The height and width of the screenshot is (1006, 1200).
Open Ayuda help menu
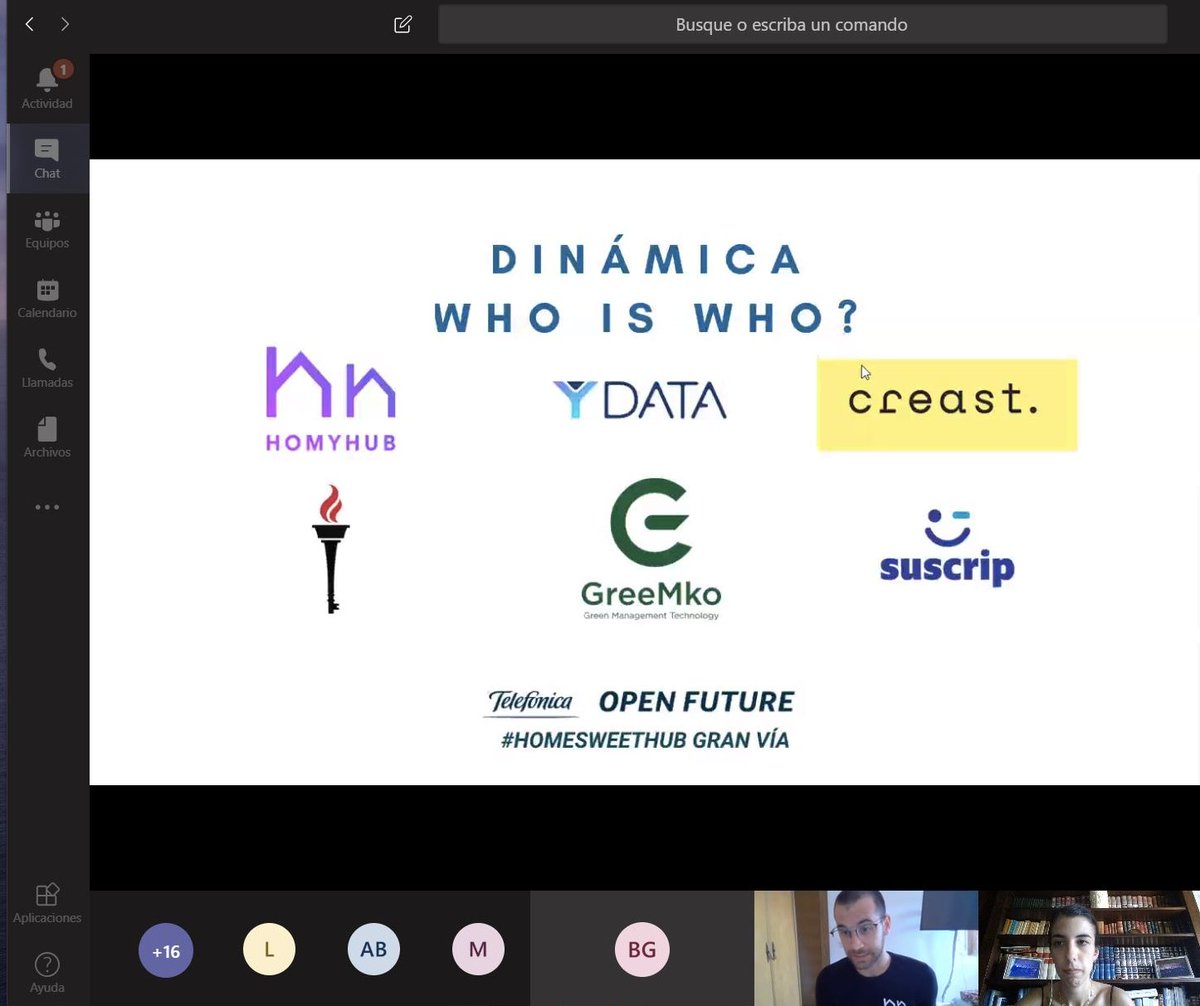(47, 973)
